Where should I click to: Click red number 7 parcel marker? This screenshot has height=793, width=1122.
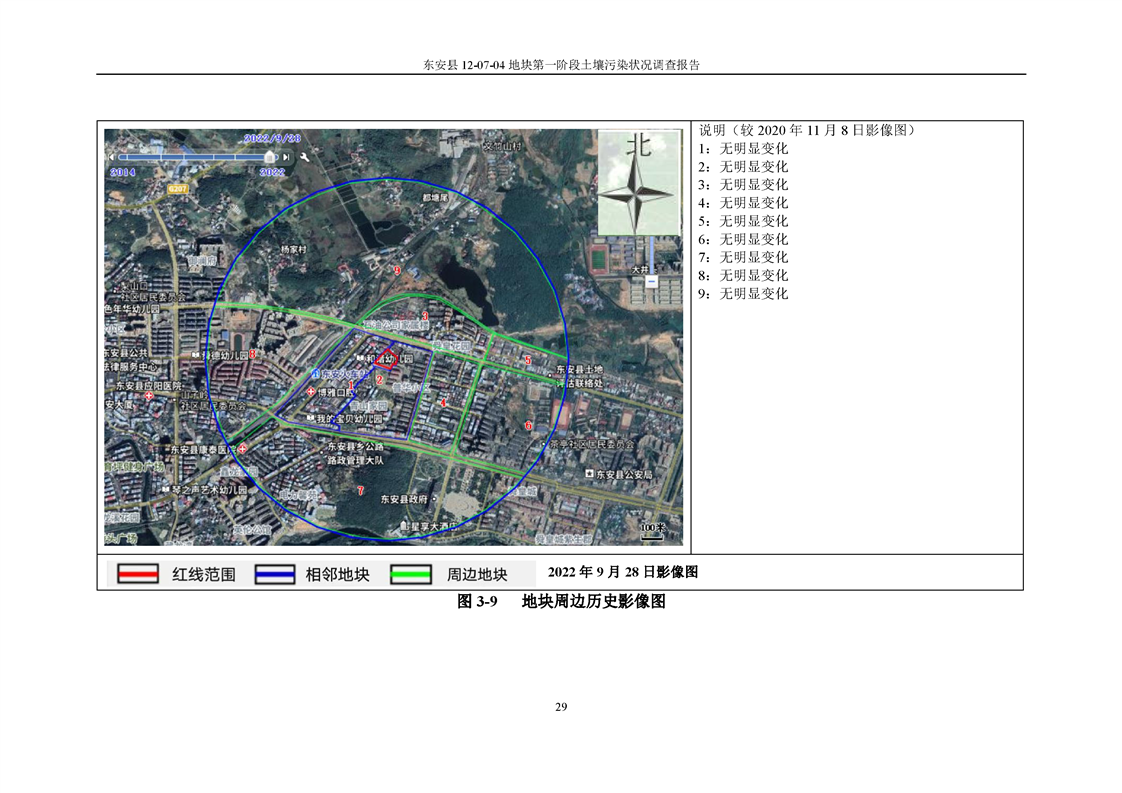360,490
